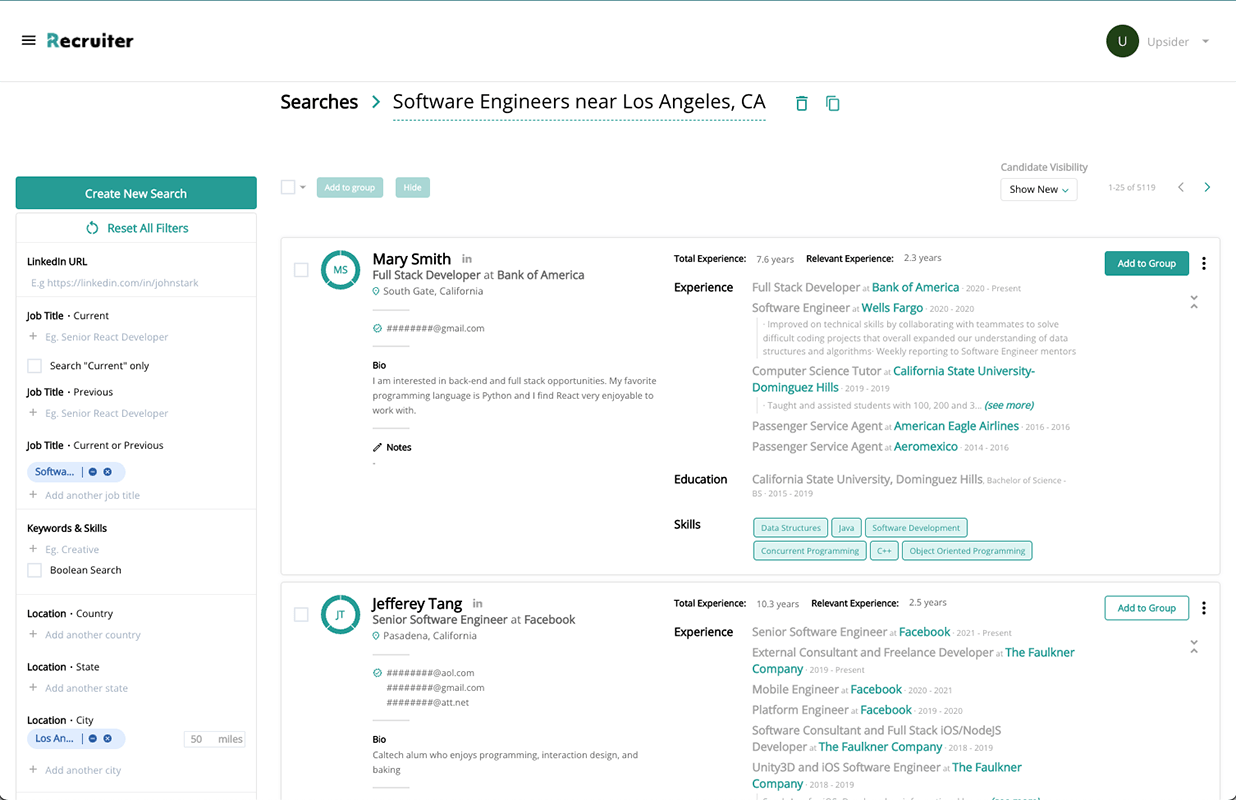Open Bank of America company link
Viewport: 1236px width, 800px height.
914,287
